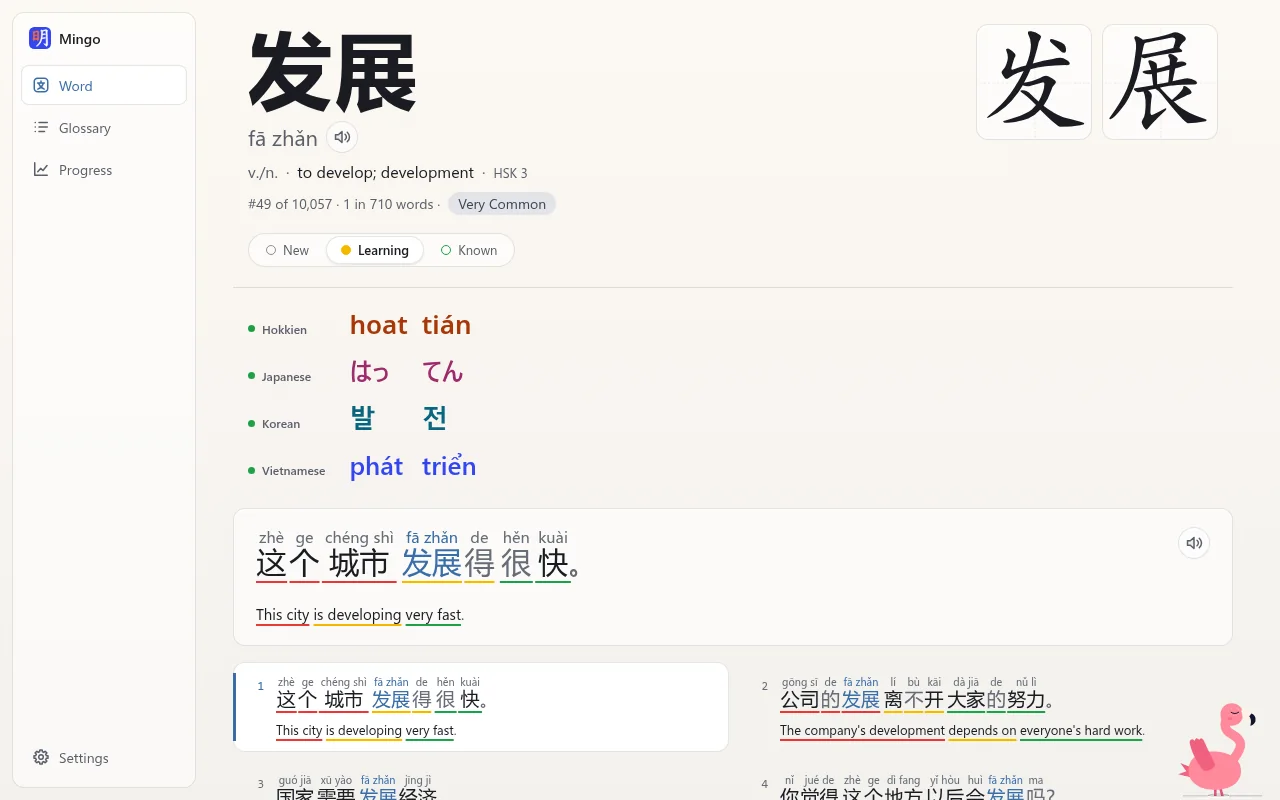Click the HSK 3 level label
Viewport: 1280px width, 800px height.
(510, 173)
